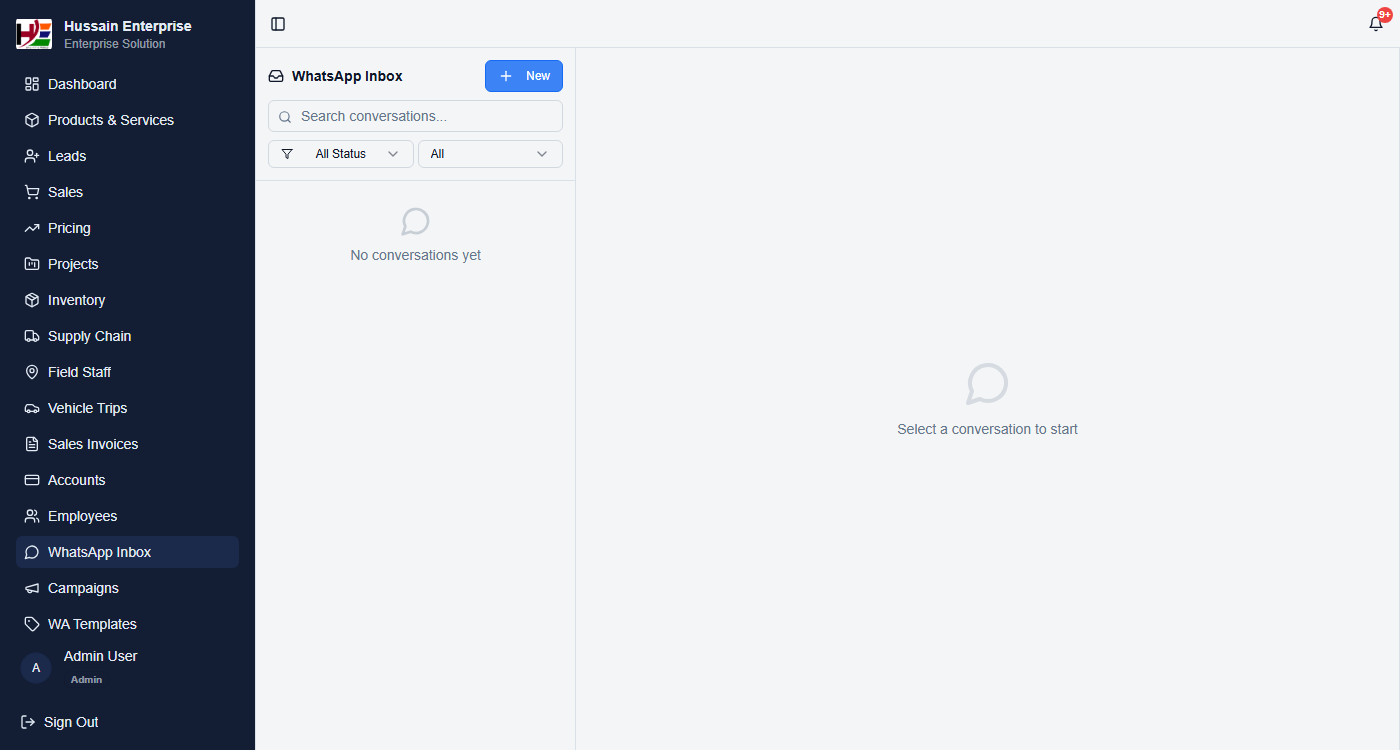Click the Hussain Enterprise logo
This screenshot has height=750, width=1400.
(34, 34)
